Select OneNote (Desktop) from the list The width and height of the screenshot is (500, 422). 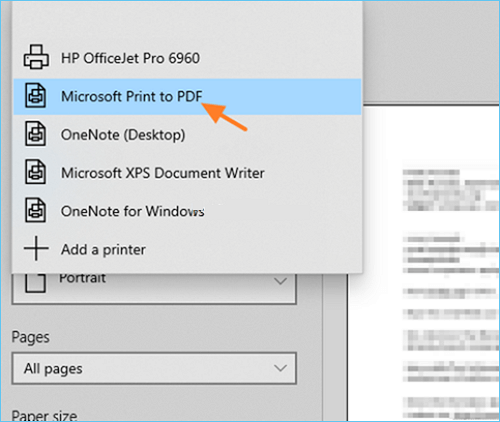click(187, 135)
